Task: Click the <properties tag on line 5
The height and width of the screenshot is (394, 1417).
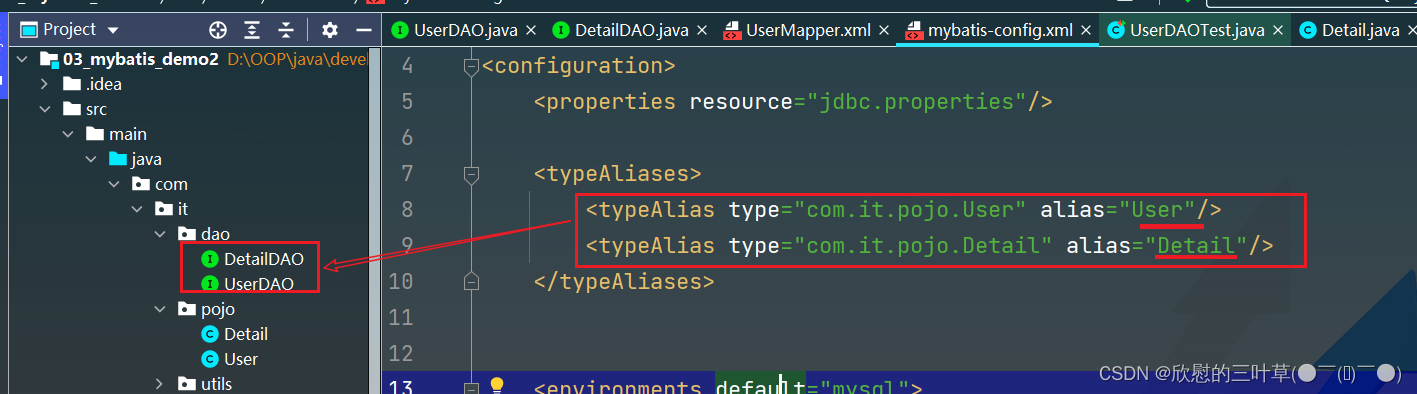Action: click(x=605, y=102)
